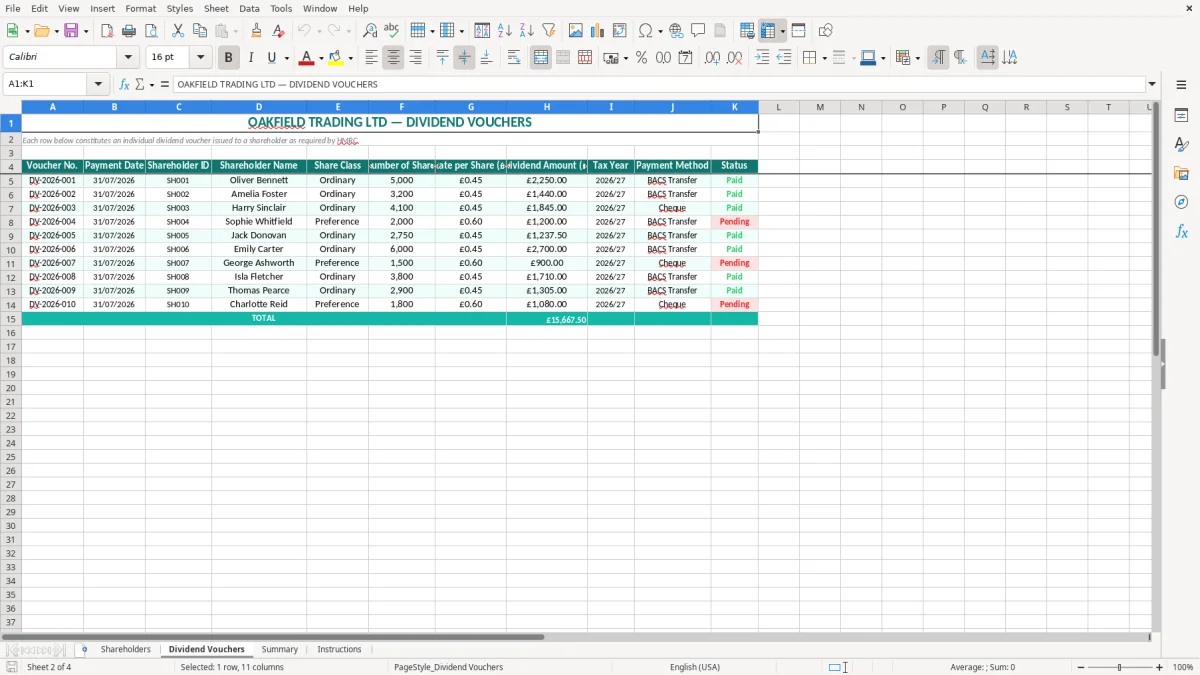Open Name Box dropdown arrow

98,85
